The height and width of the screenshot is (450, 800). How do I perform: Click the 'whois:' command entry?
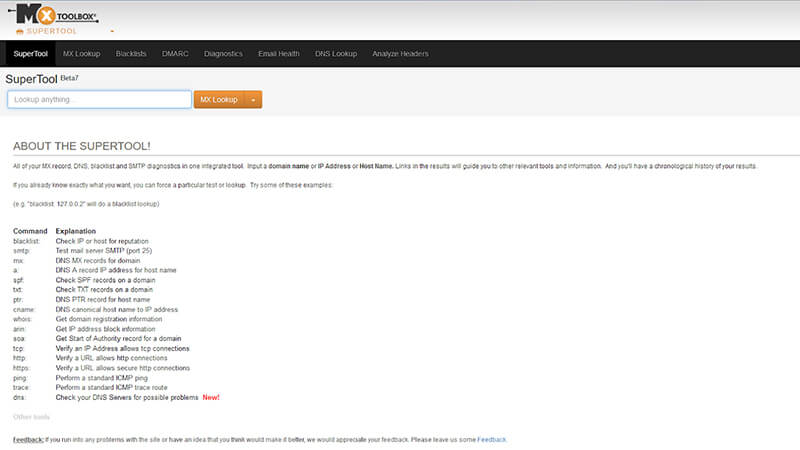pyautogui.click(x=23, y=319)
